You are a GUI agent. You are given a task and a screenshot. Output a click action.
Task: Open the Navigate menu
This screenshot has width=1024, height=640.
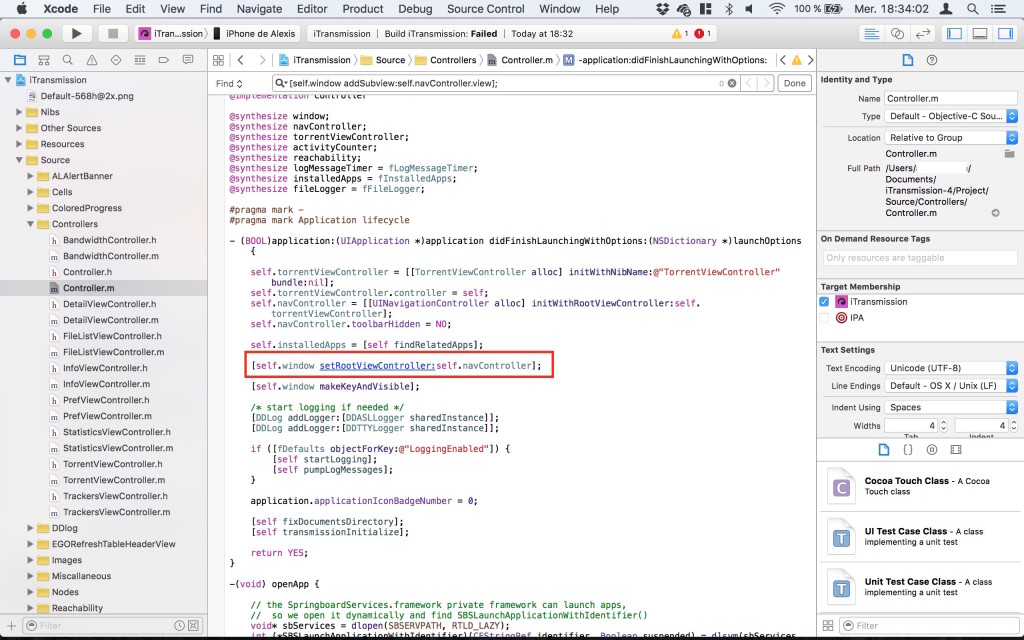259,9
